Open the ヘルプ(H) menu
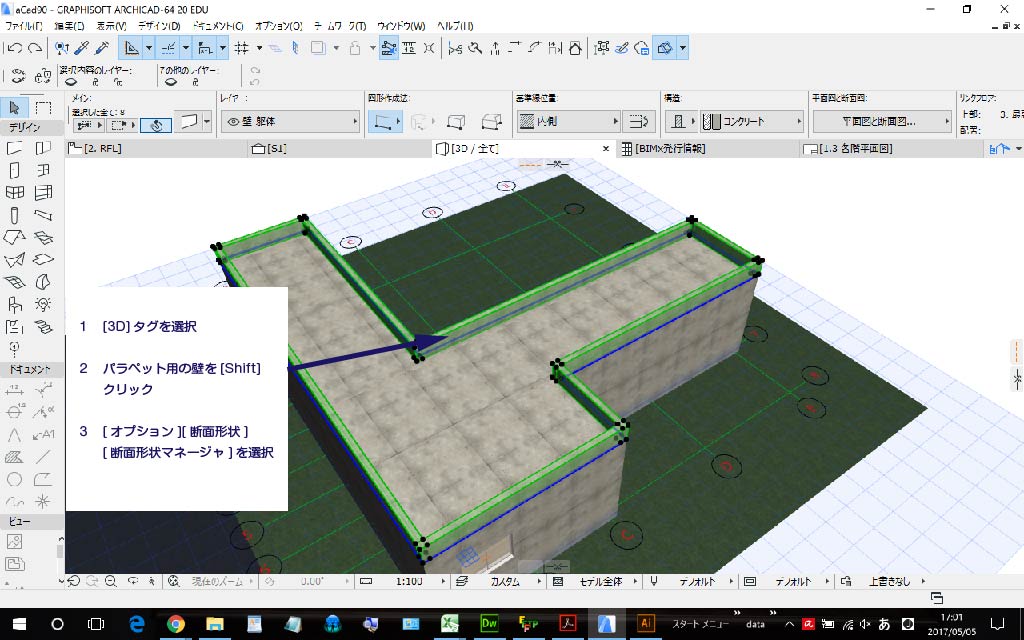The height and width of the screenshot is (640, 1024). coord(455,26)
